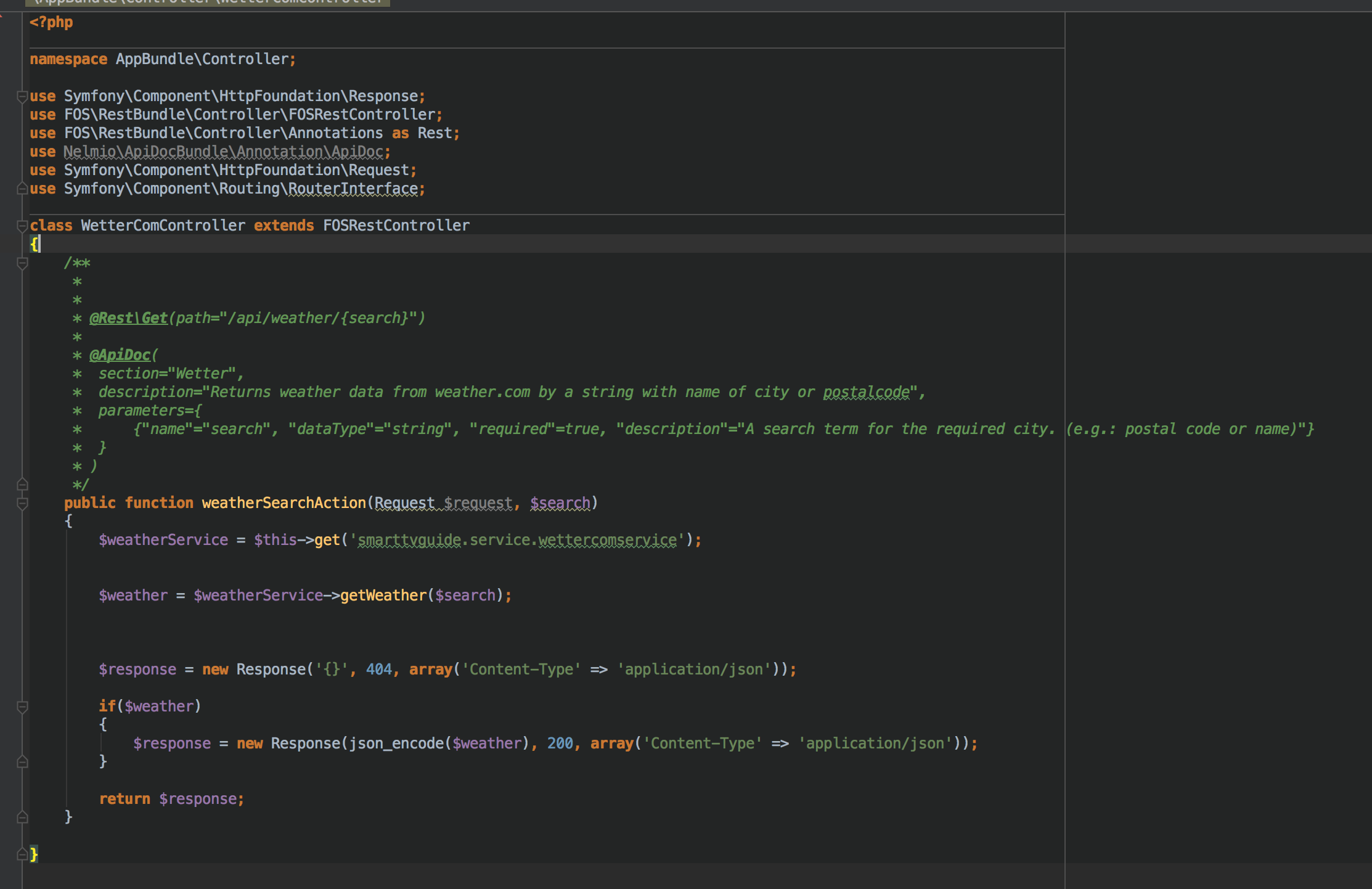Viewport: 1372px width, 889px height.
Task: Click fold-end marker at if block closing brace
Action: coord(22,762)
